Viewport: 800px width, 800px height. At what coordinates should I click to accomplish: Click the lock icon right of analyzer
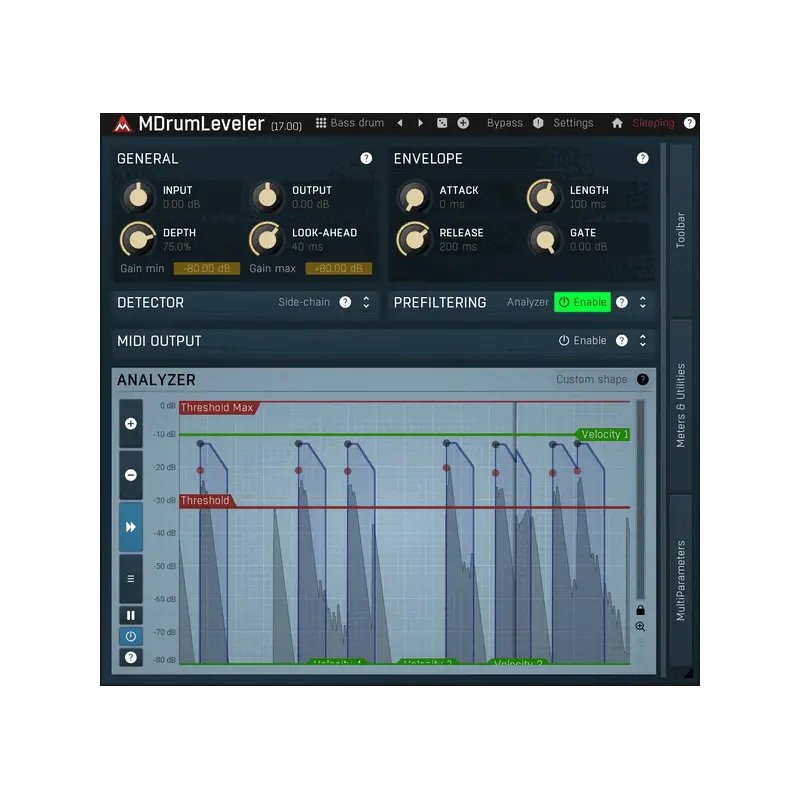point(640,610)
